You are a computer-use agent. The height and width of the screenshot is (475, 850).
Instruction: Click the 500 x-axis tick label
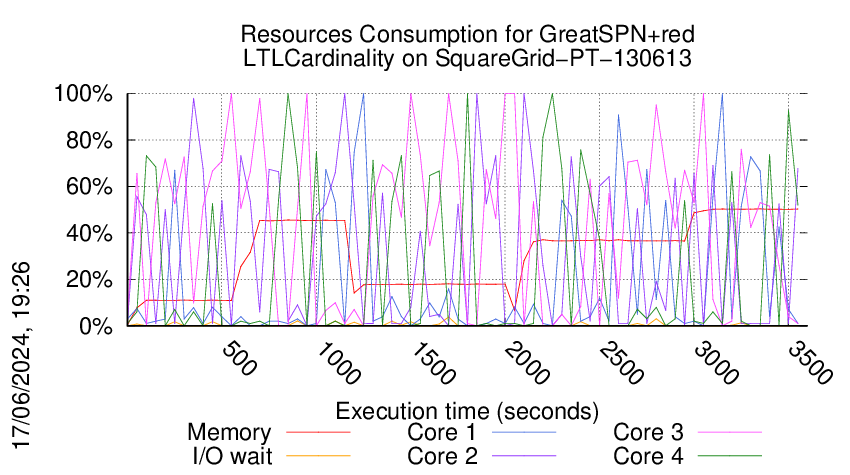(x=240, y=358)
